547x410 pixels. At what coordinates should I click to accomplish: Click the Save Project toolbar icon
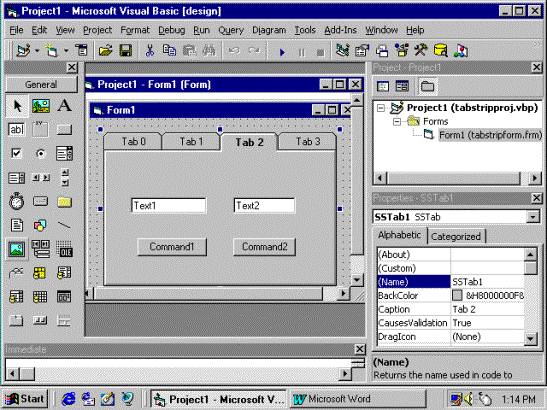pyautogui.click(x=126, y=51)
